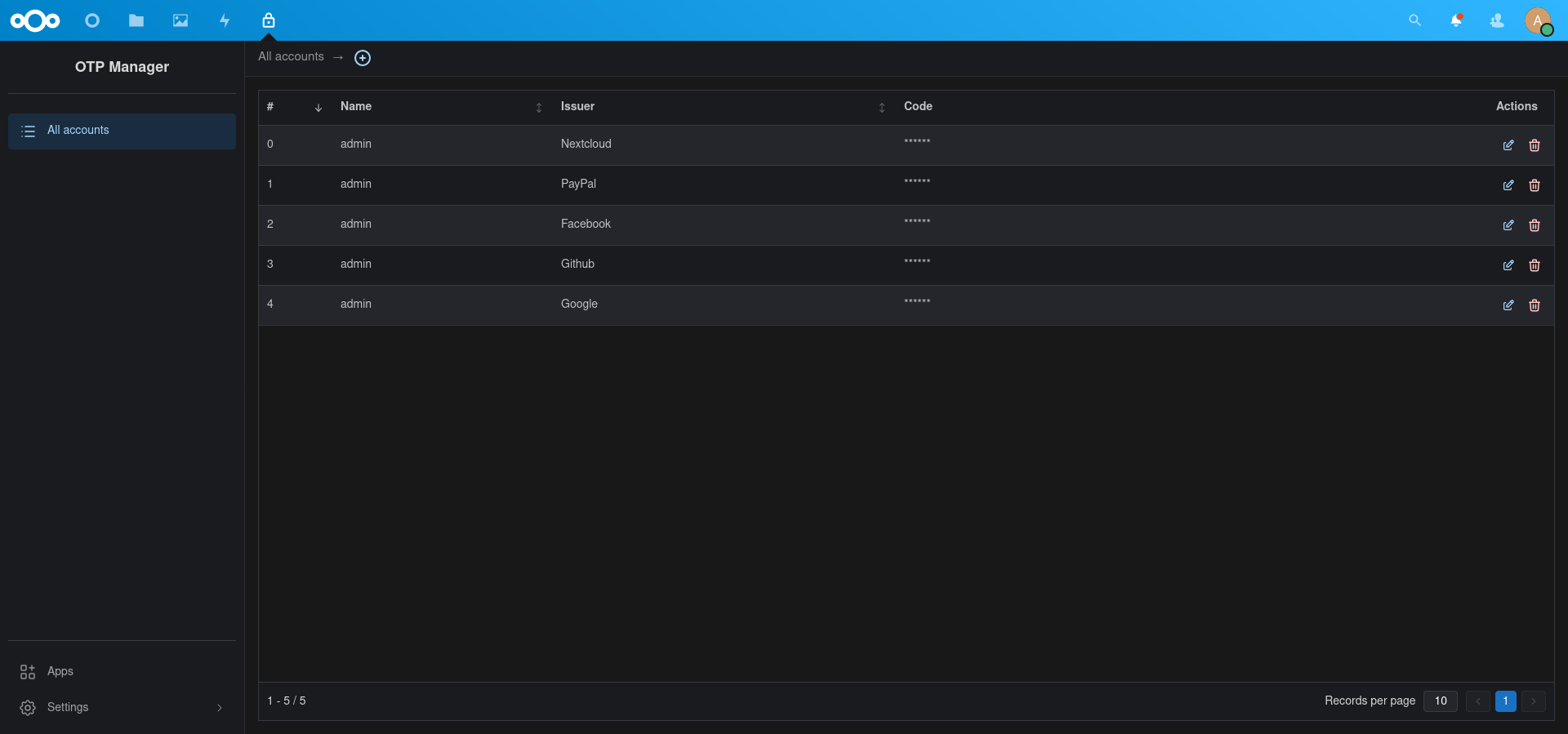Reveal the hidden code for Facebook
Image resolution: width=1568 pixels, height=734 pixels.
coord(917,223)
